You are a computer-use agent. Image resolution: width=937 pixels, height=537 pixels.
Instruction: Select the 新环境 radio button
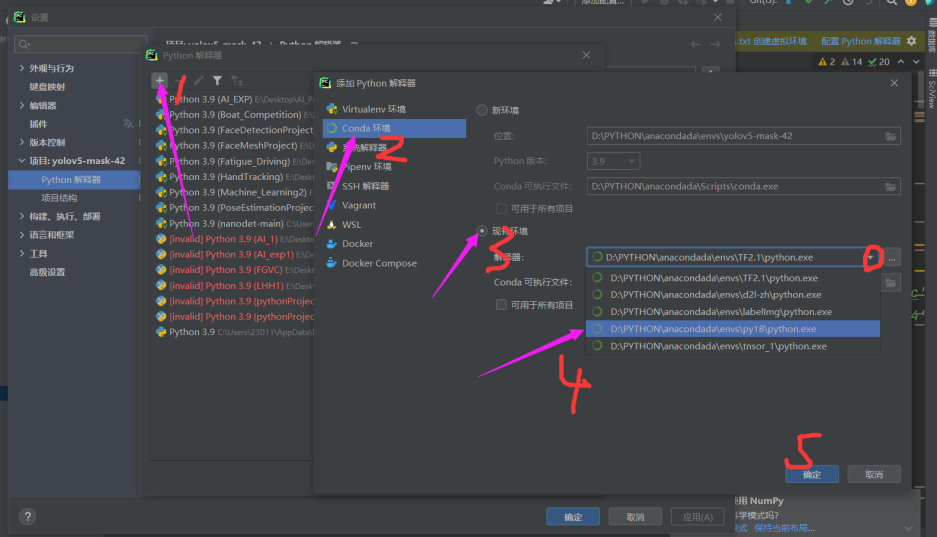click(482, 110)
